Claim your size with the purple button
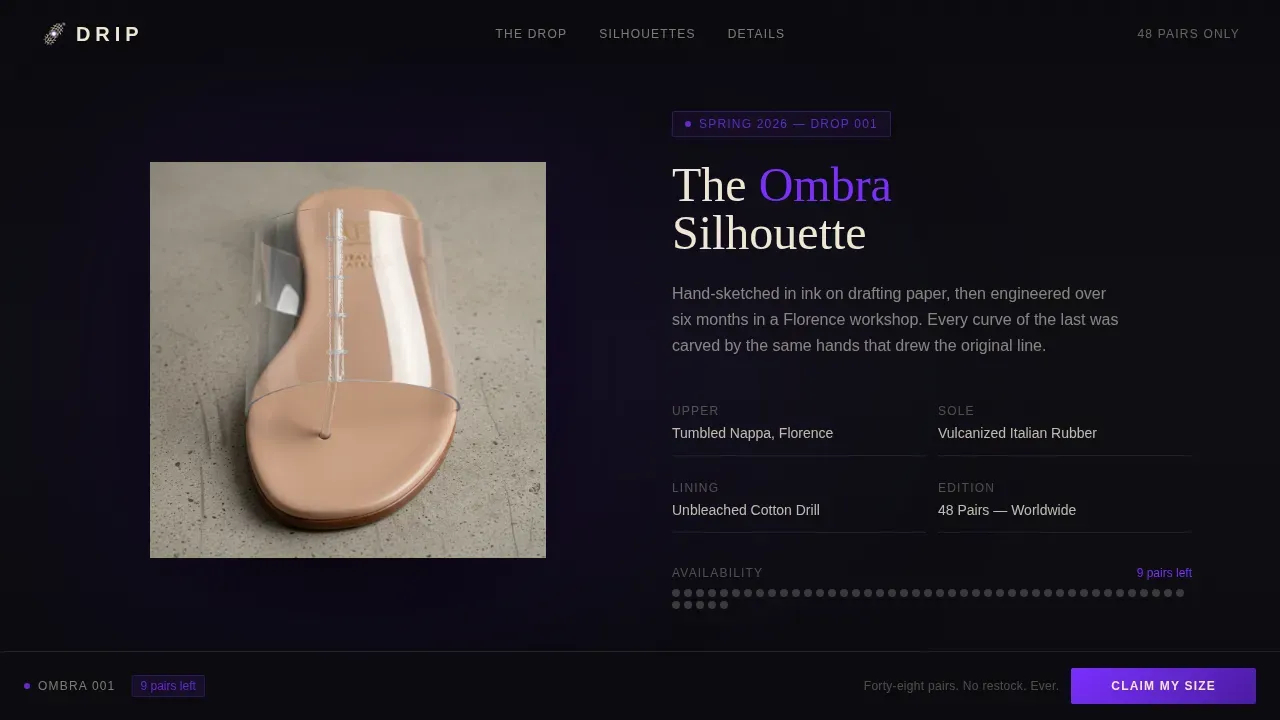Viewport: 1280px width, 720px height. click(1163, 686)
